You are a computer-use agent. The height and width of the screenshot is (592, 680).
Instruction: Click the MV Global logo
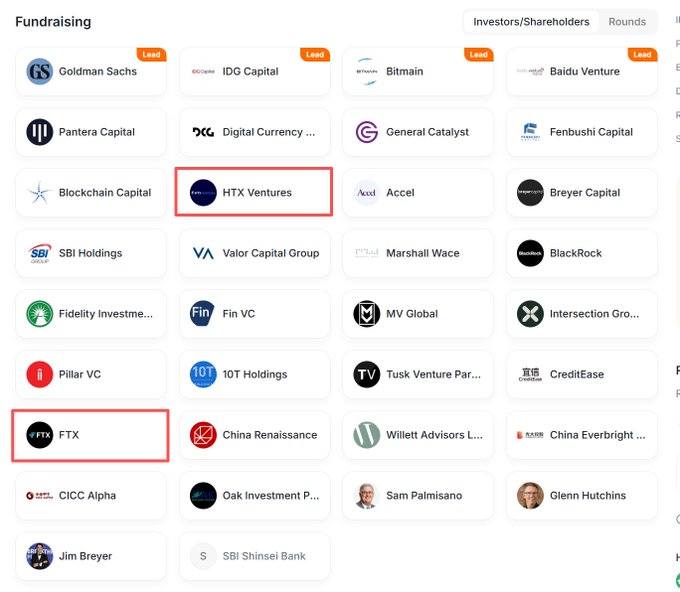point(366,314)
